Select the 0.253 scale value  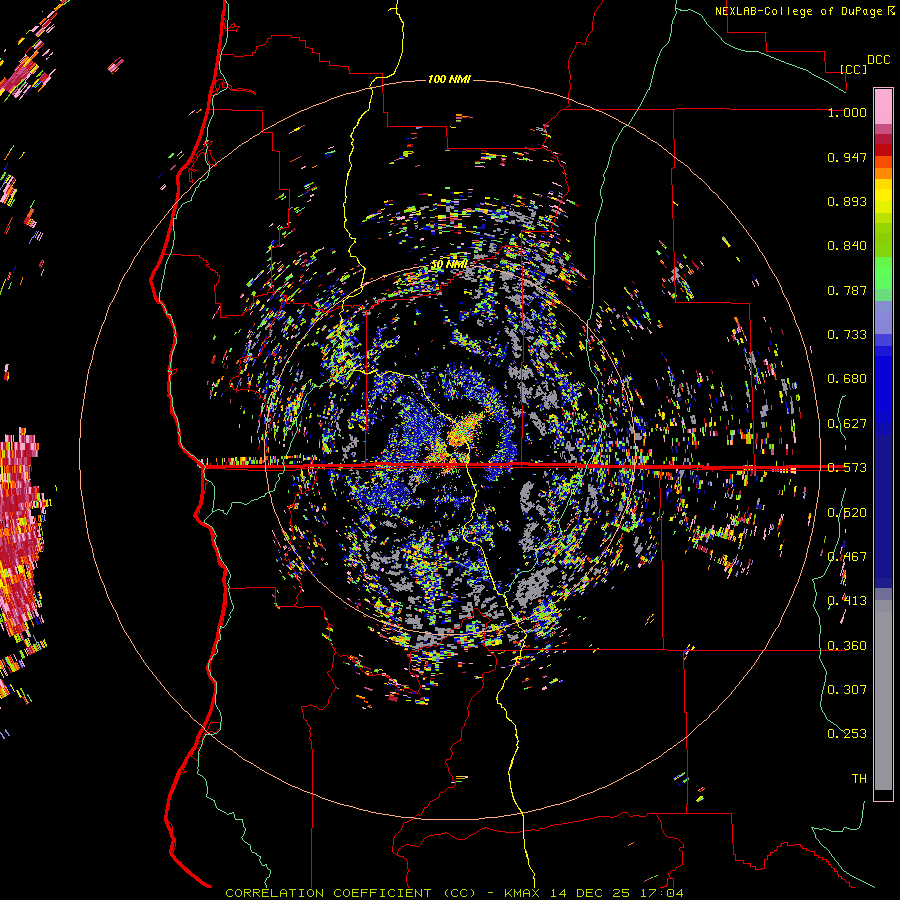pos(847,734)
